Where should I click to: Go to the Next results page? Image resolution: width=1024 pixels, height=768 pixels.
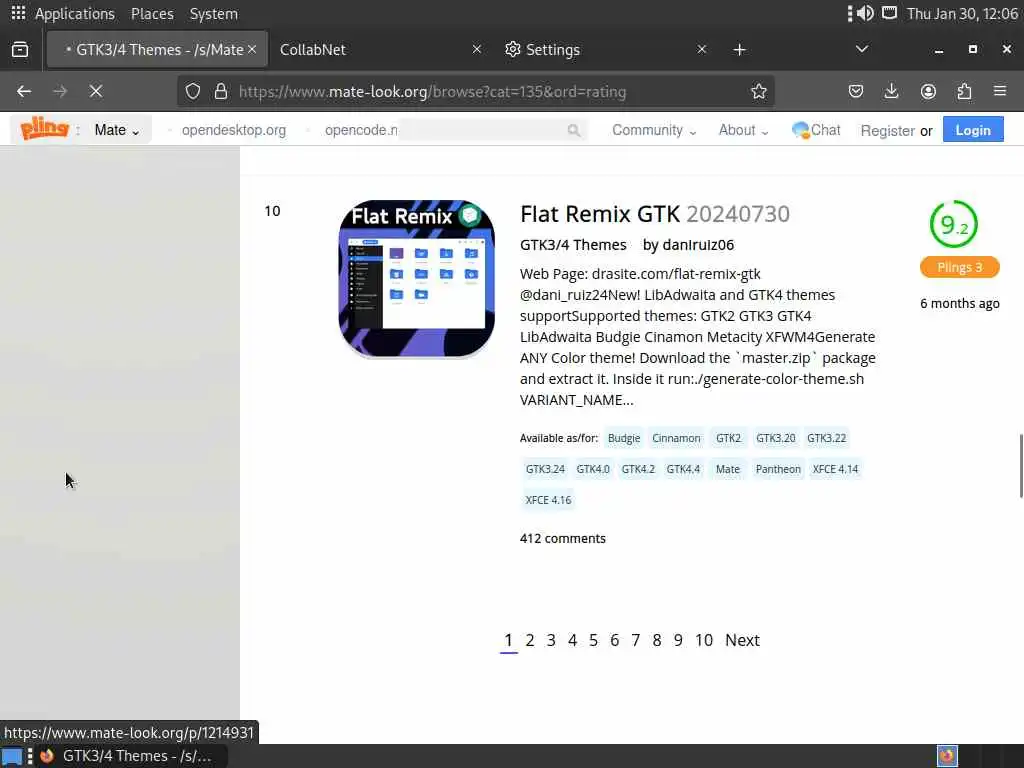(x=742, y=640)
